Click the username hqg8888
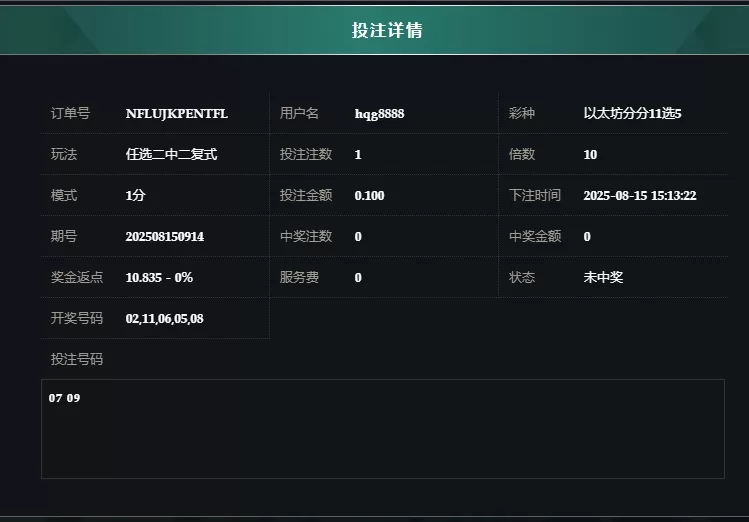The image size is (749, 522). [x=379, y=114]
